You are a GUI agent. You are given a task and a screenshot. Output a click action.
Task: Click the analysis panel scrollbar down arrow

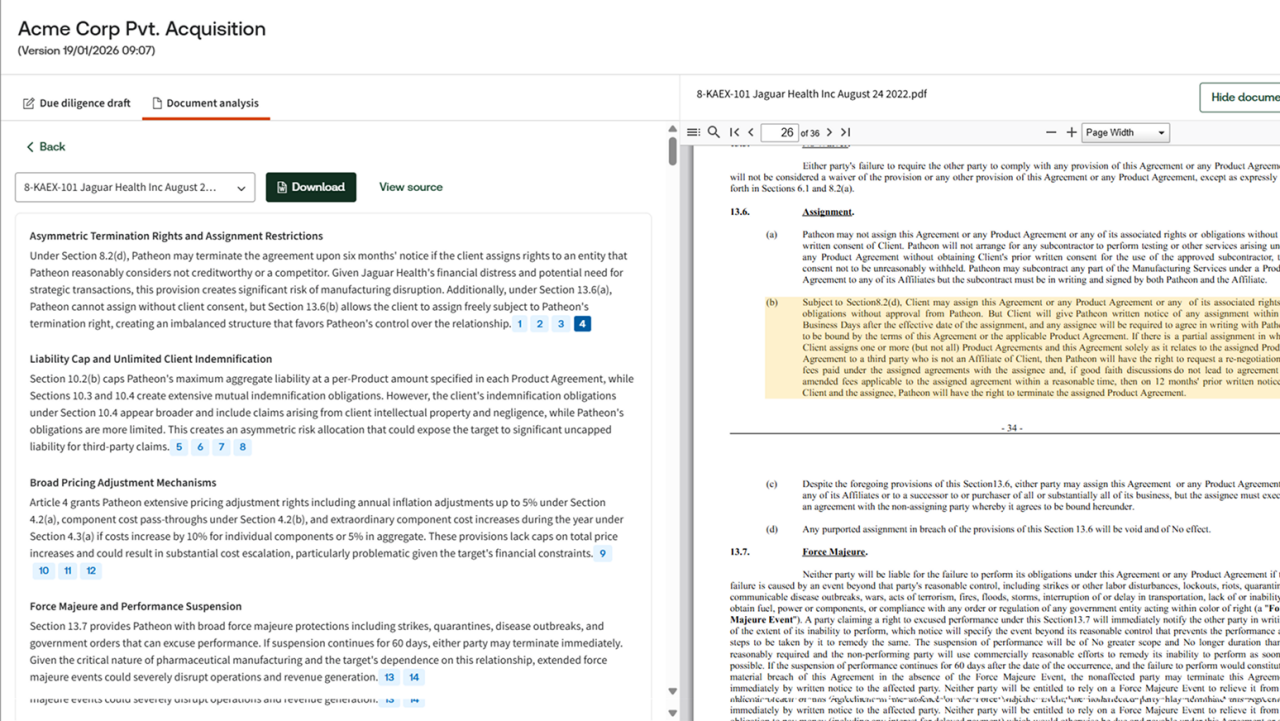pyautogui.click(x=672, y=691)
